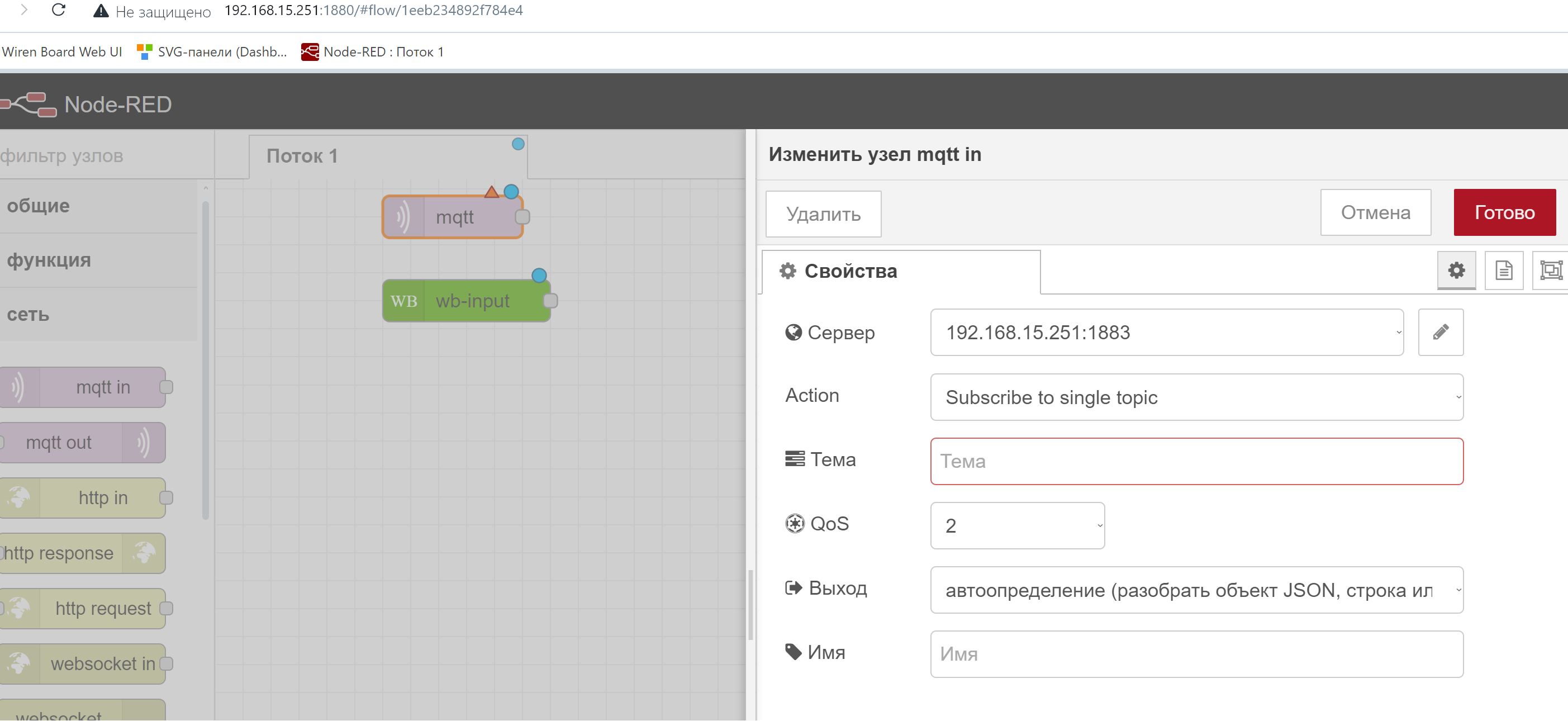The image size is (1568, 721).
Task: Open node properties gear icon tab
Action: click(1455, 271)
